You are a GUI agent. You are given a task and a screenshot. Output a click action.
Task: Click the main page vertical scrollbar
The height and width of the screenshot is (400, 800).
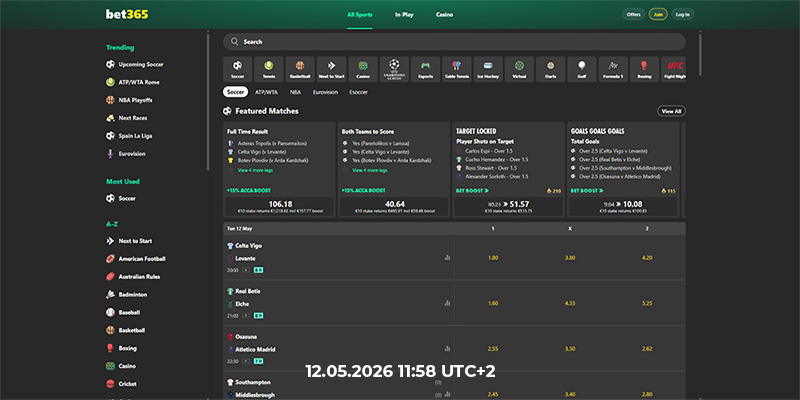(x=700, y=54)
